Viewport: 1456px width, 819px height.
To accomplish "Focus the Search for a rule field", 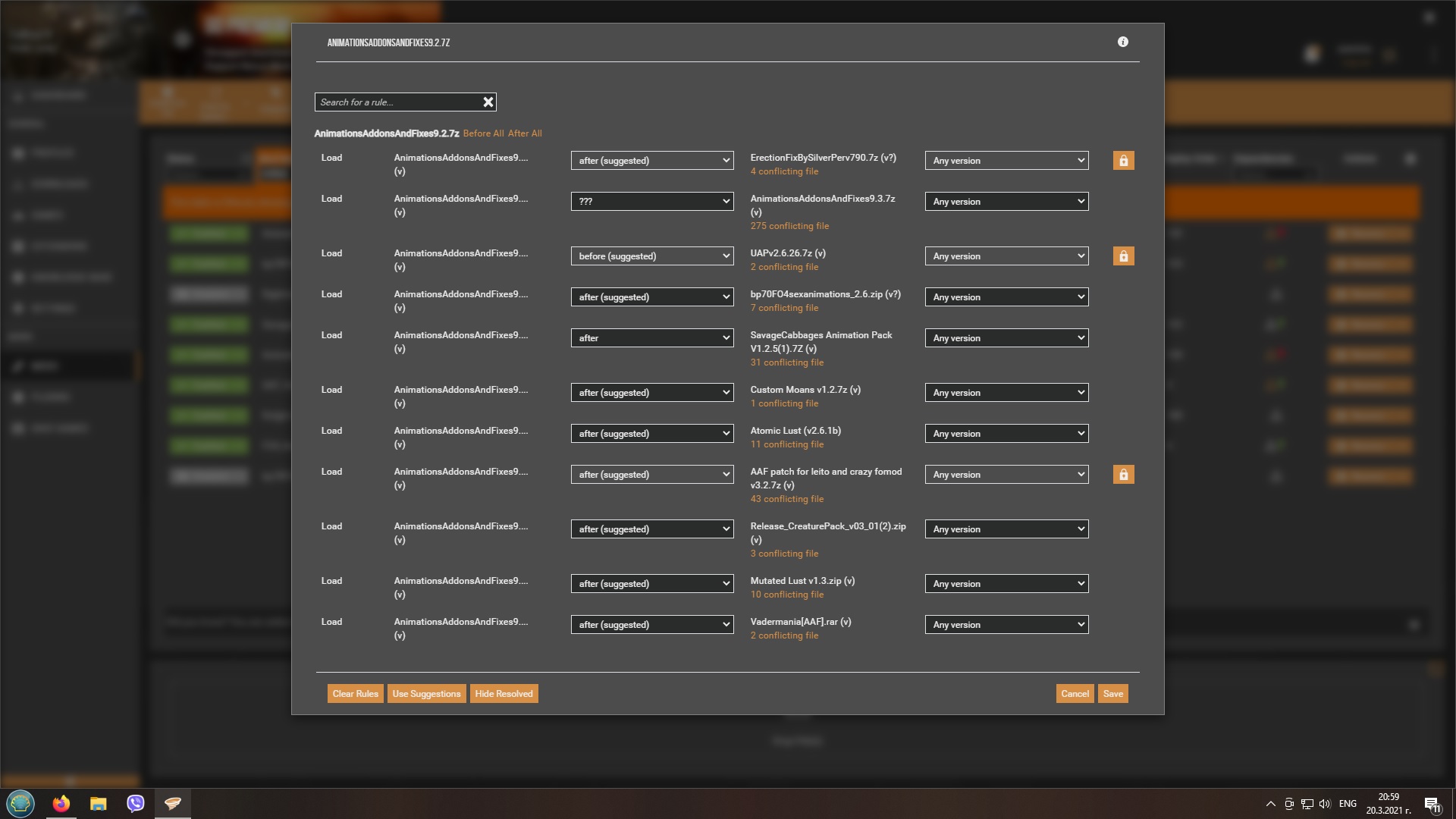I will (x=398, y=102).
